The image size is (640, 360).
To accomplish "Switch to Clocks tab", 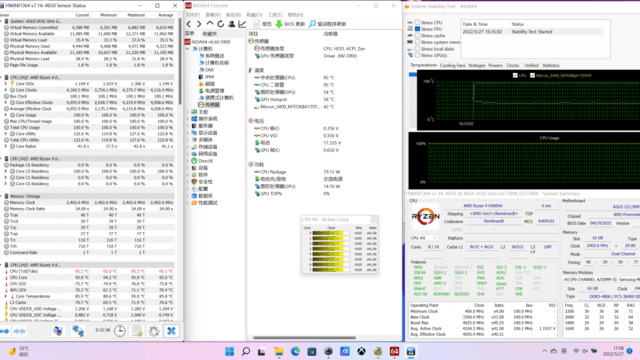I will [513, 65].
